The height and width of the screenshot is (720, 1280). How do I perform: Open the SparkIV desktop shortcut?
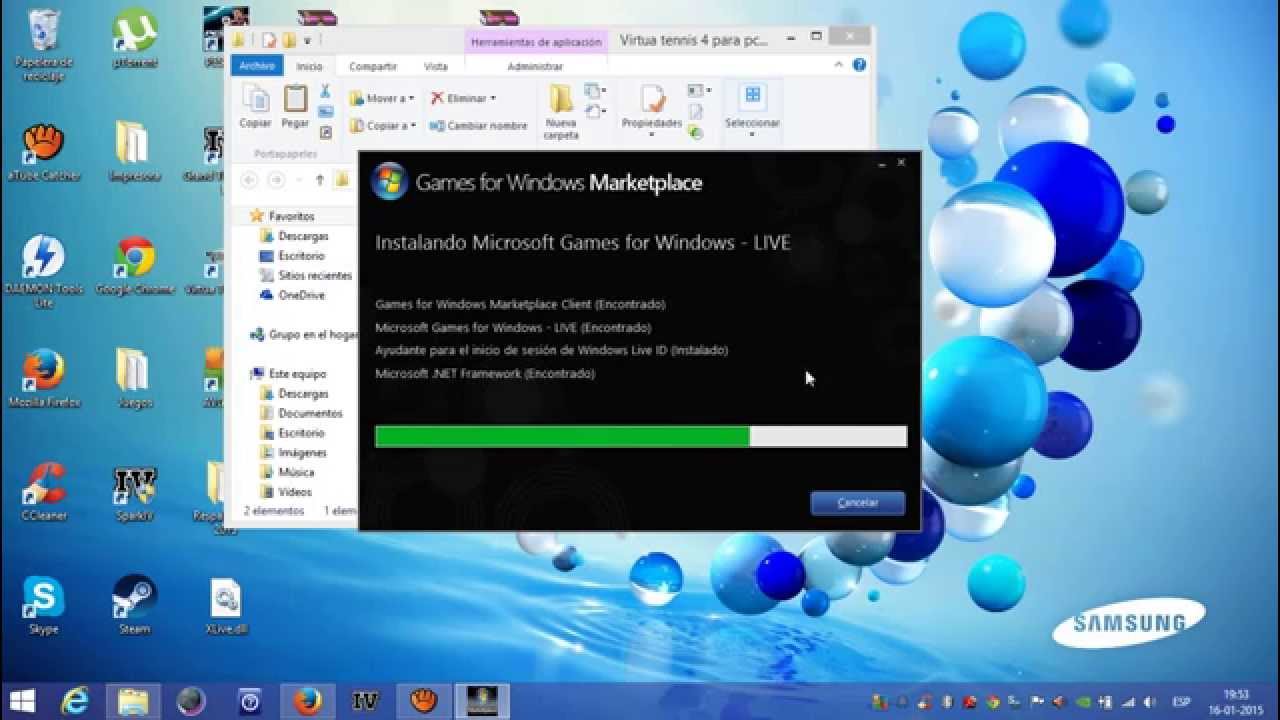[x=135, y=492]
